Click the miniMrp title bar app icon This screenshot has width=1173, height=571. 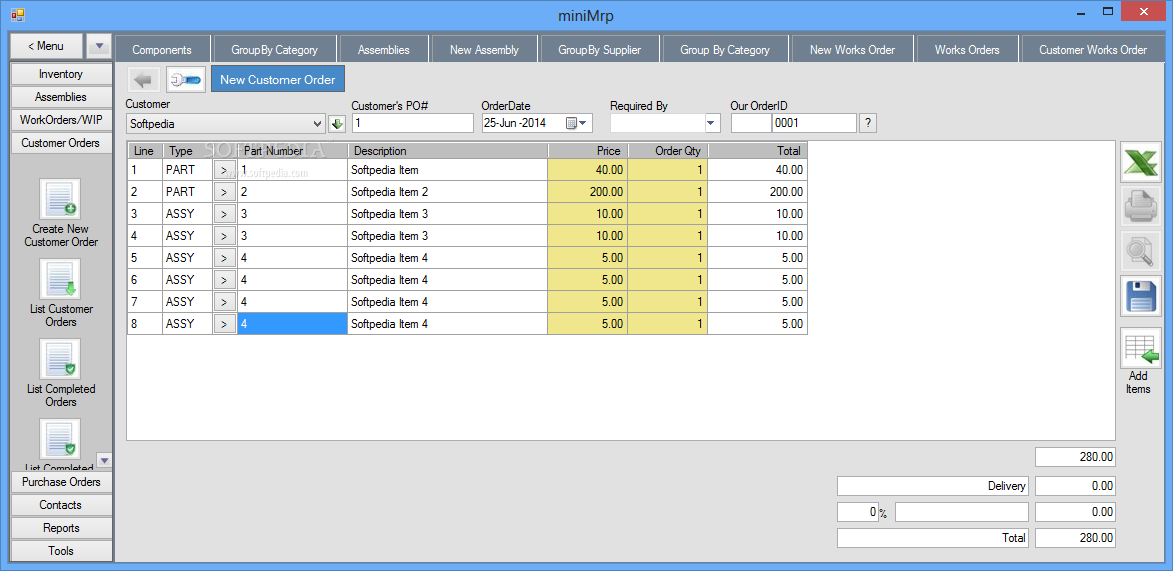(17, 14)
